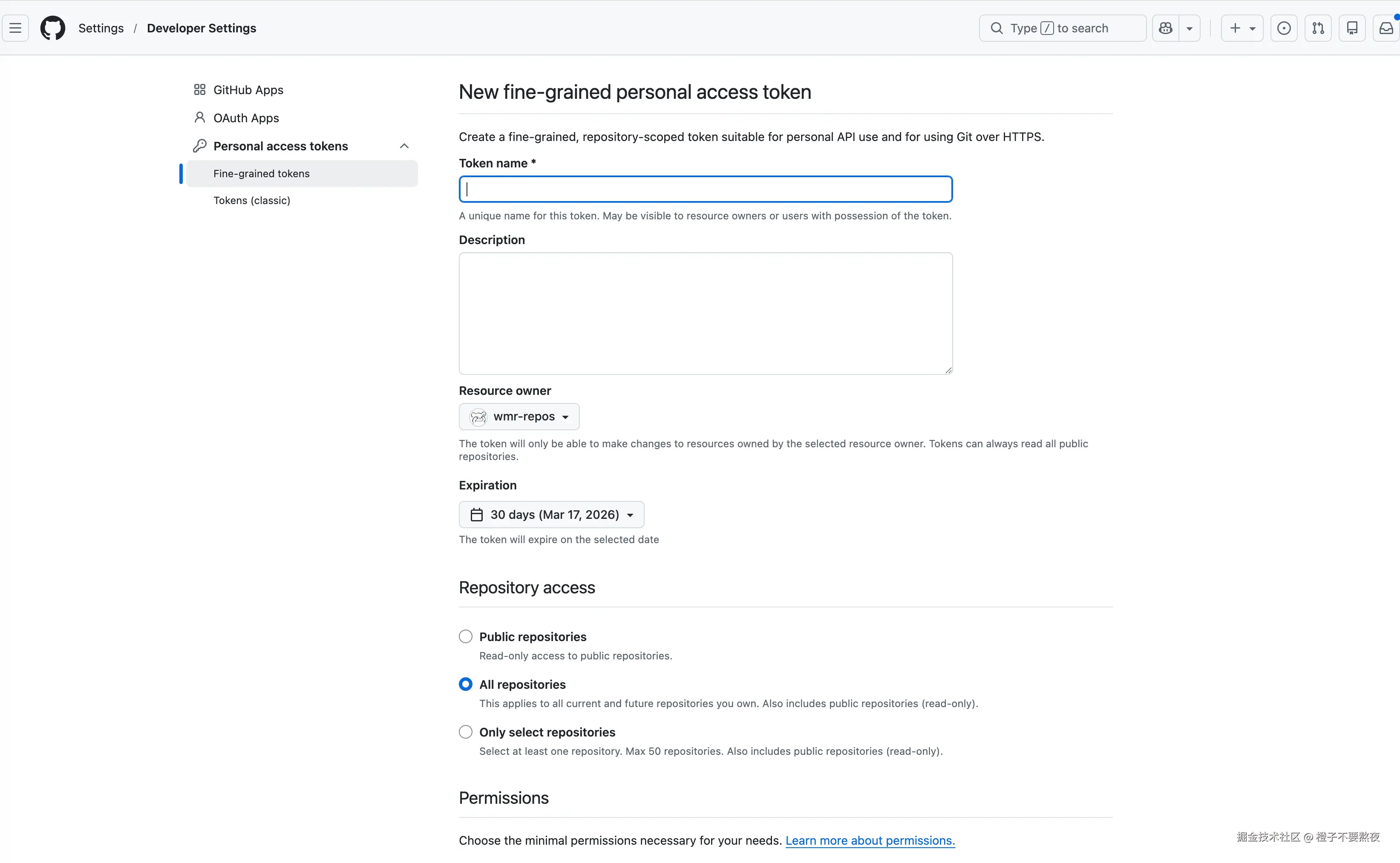Click into the Token name field
The height and width of the screenshot is (863, 1400).
click(706, 189)
